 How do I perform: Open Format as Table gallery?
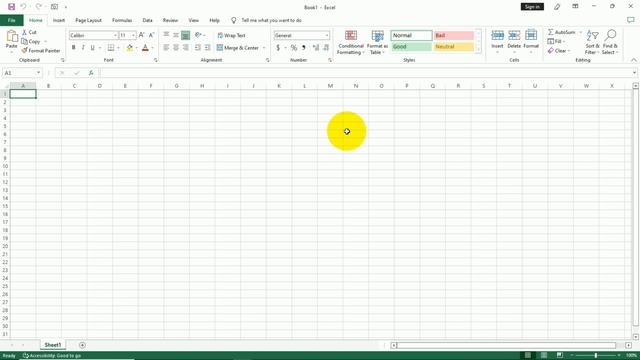(378, 42)
